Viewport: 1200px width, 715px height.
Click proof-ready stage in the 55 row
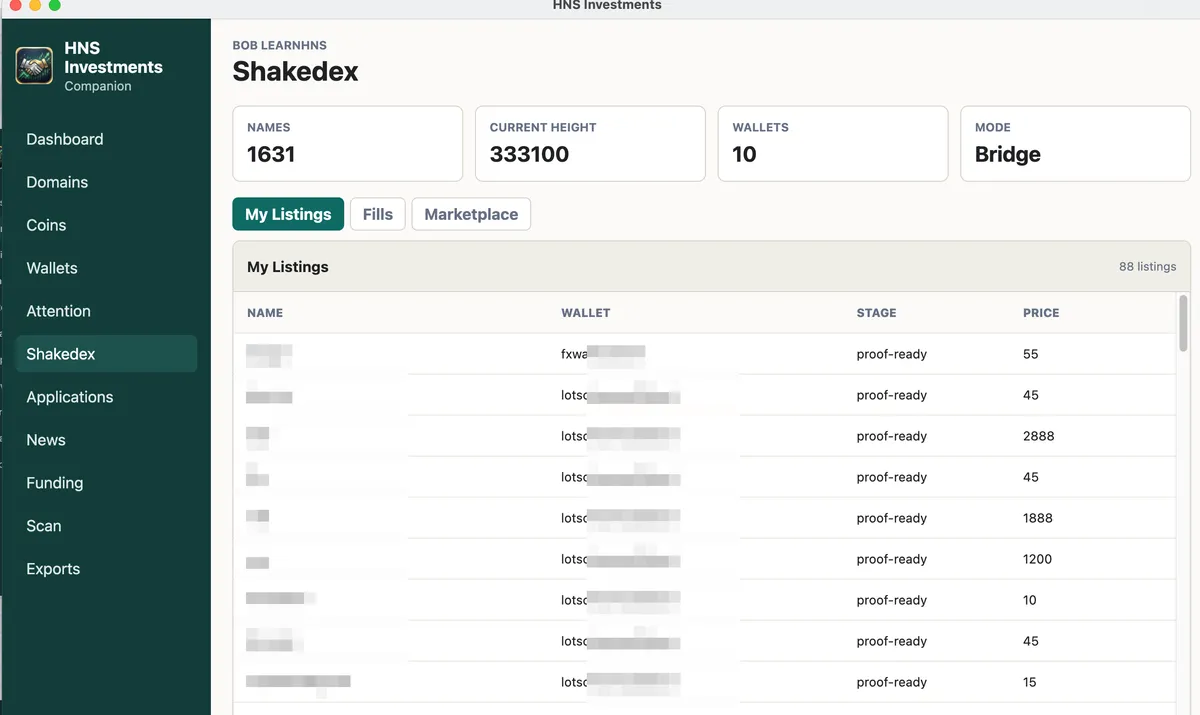[x=892, y=354]
